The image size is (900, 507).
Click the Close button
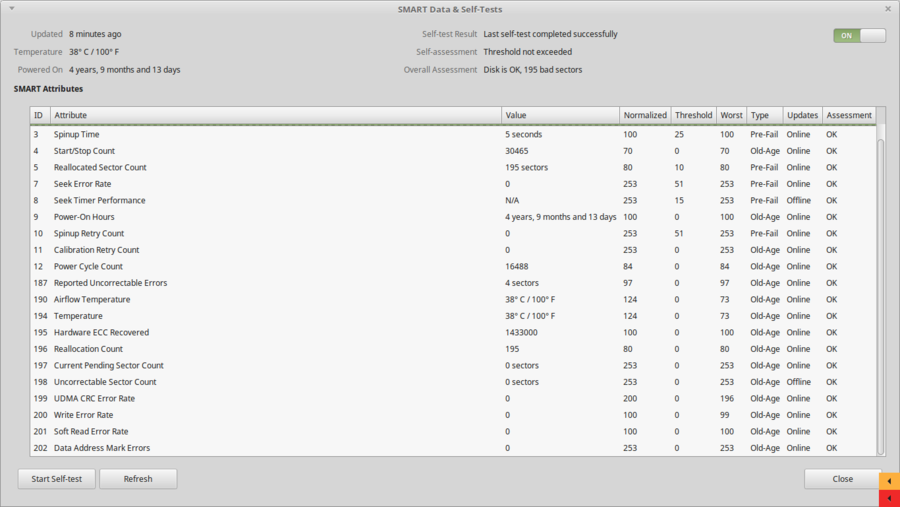pos(843,479)
